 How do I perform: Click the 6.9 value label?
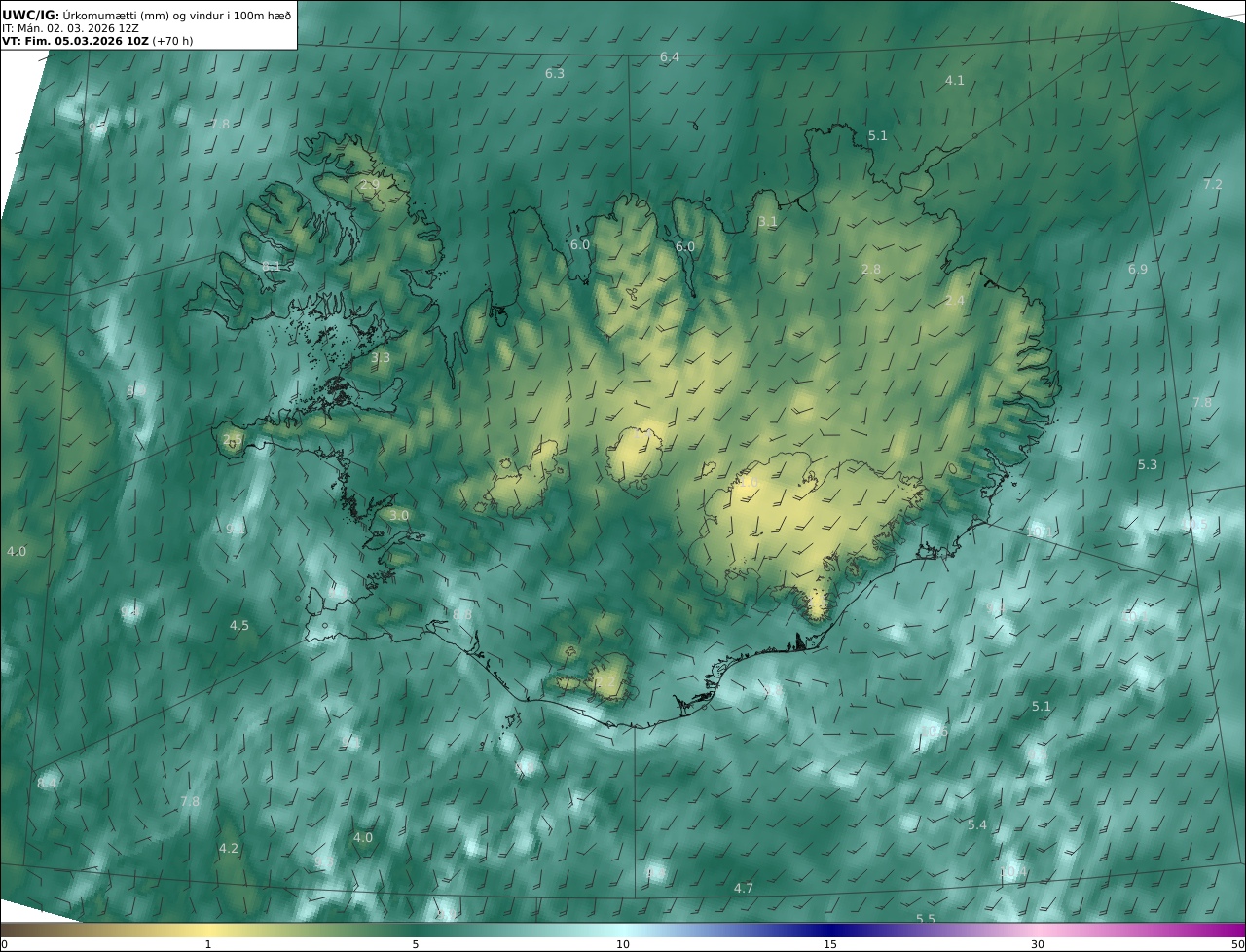pos(1138,269)
